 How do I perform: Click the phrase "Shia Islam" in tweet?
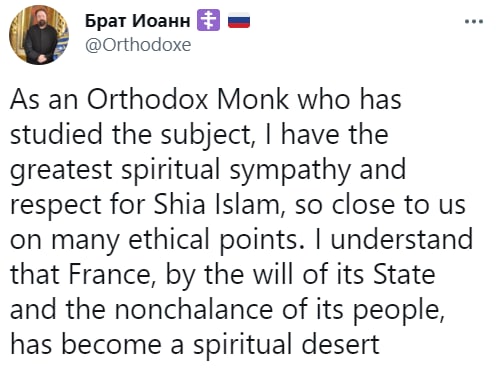point(216,204)
